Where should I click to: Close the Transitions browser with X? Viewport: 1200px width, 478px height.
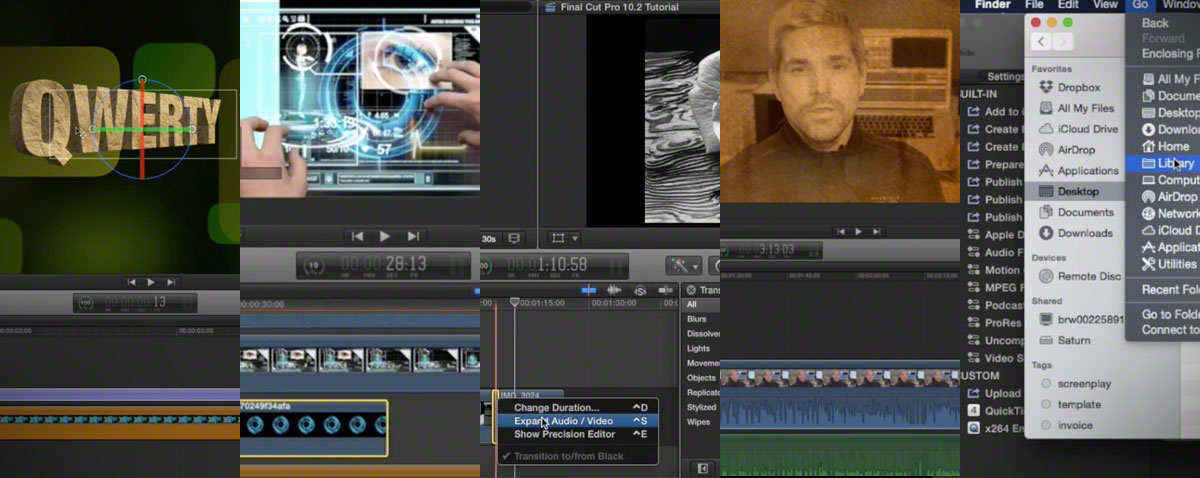tap(690, 290)
